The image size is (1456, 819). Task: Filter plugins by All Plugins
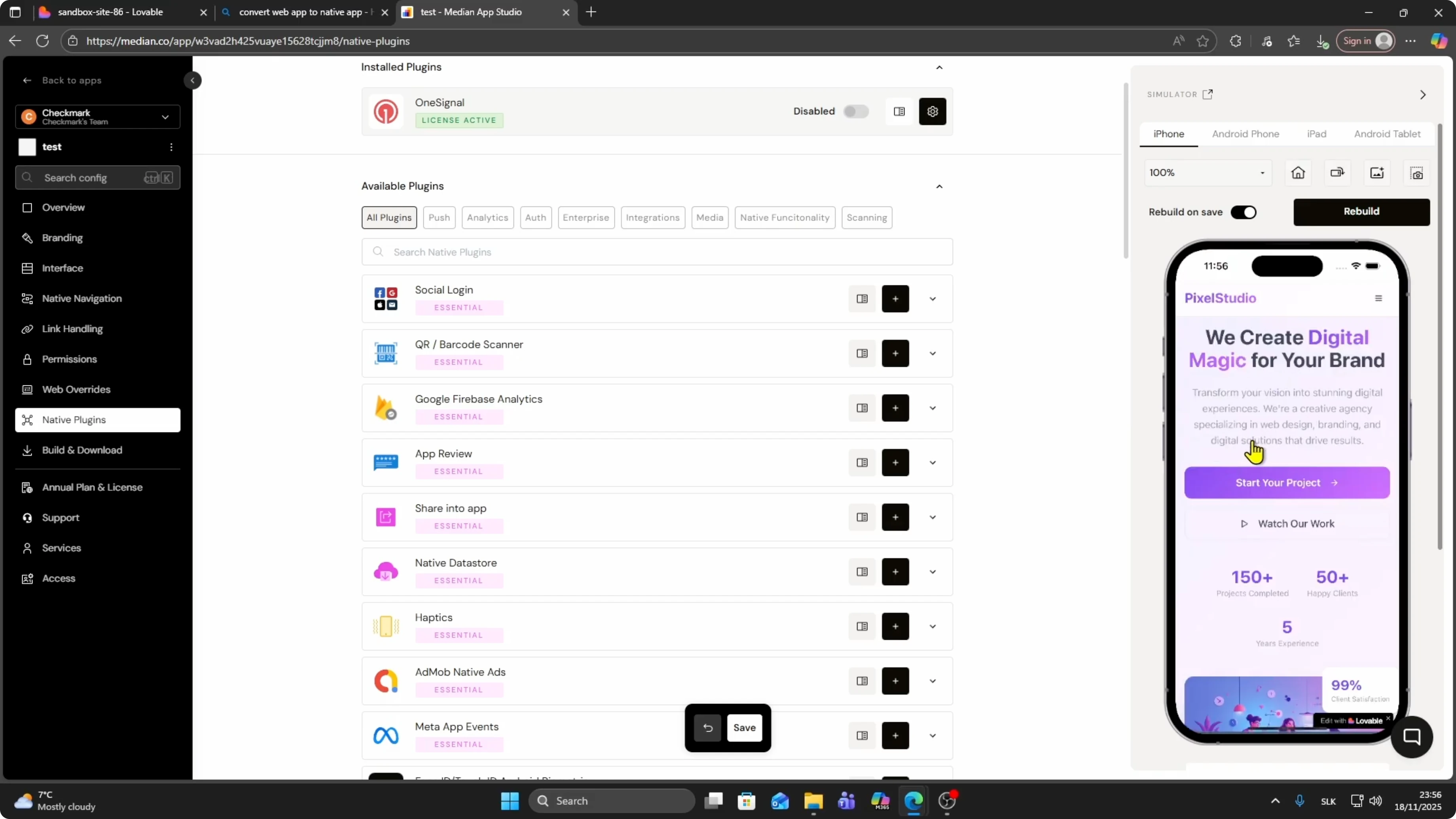(389, 218)
